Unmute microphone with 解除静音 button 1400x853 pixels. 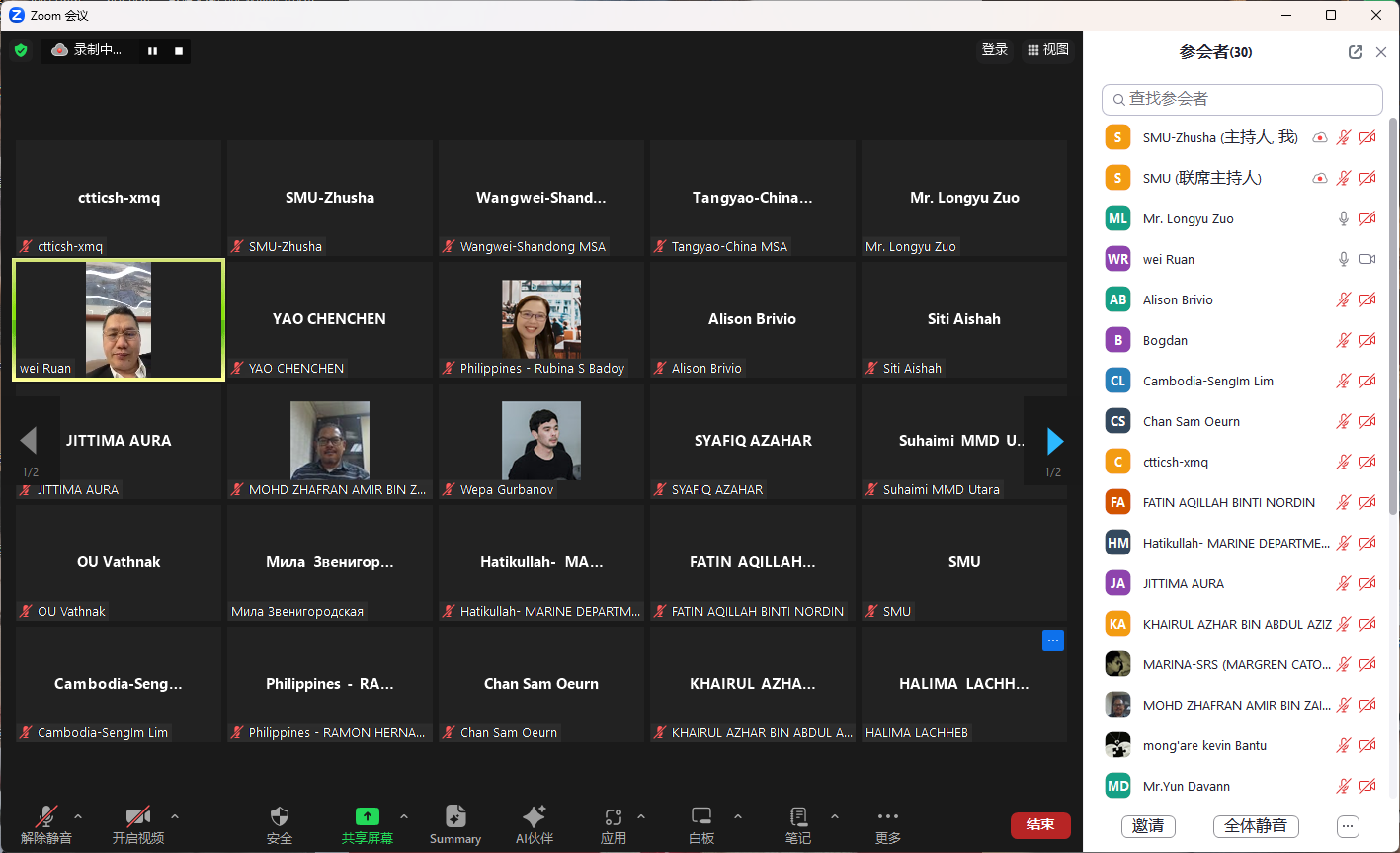pos(46,816)
